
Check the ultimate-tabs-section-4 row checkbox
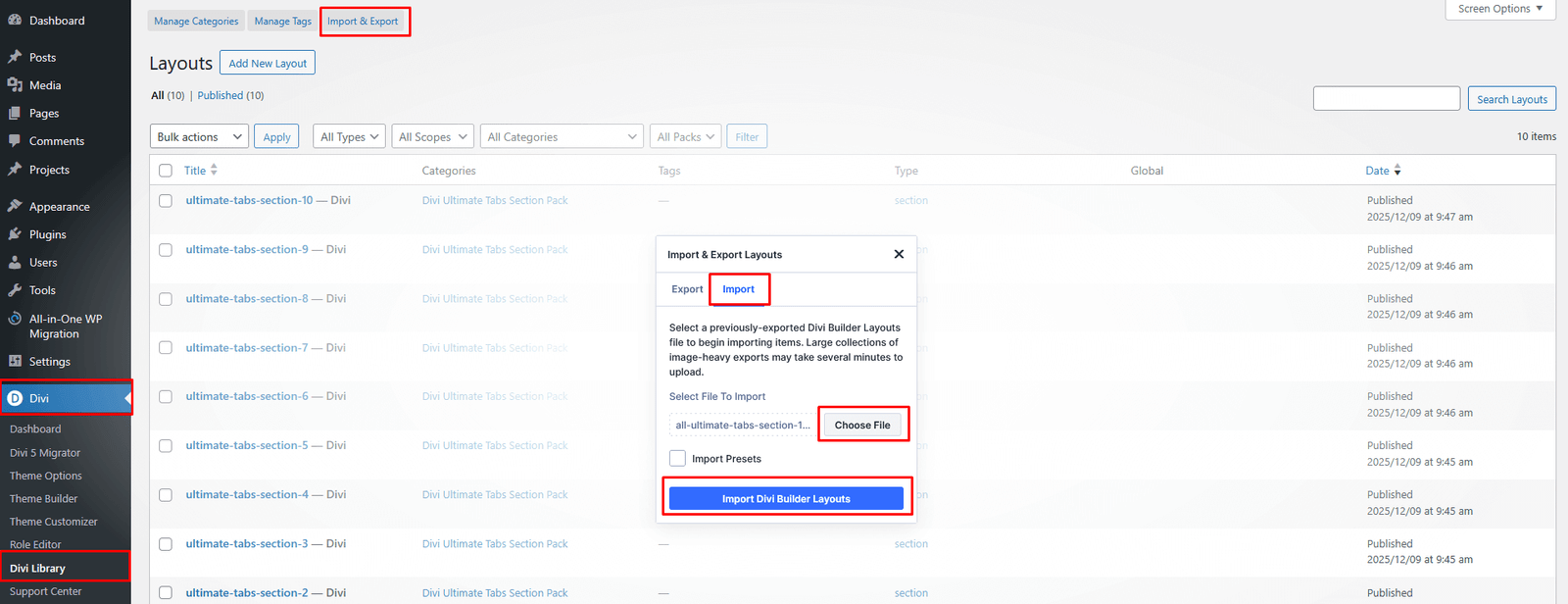tap(166, 494)
